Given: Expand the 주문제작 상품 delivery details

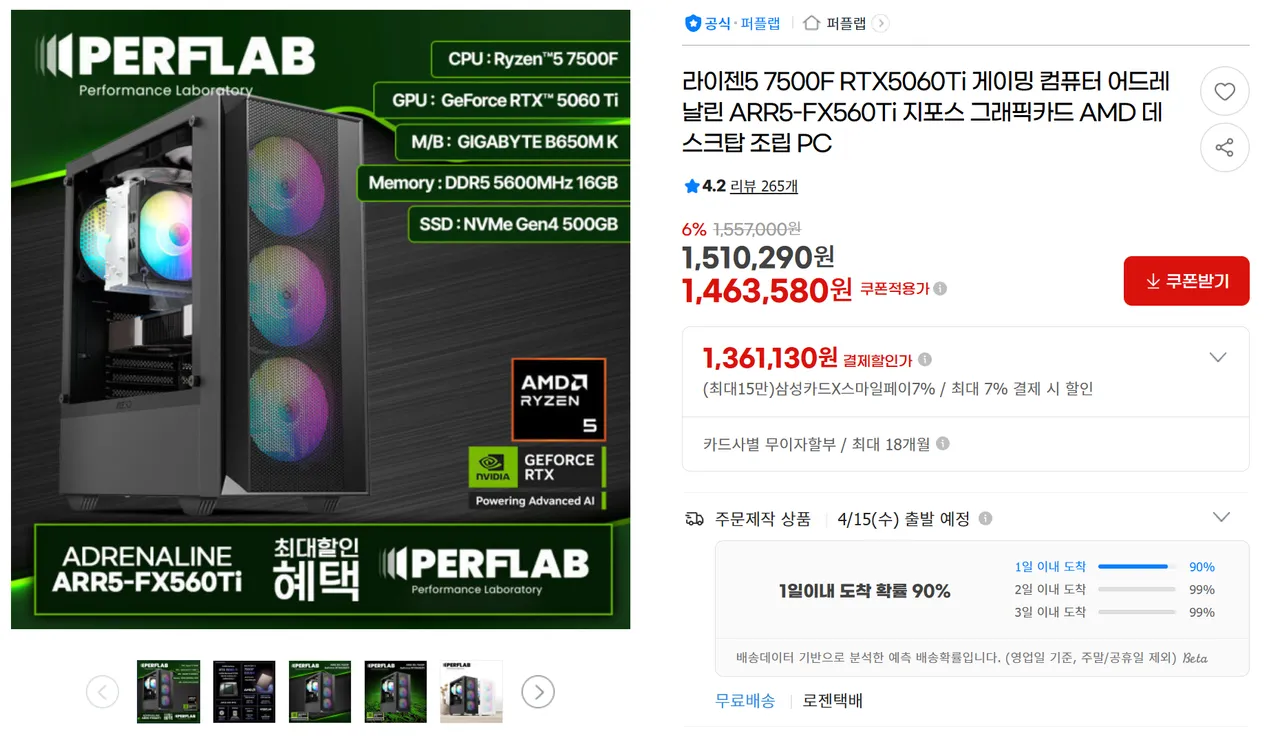Looking at the screenshot, I should [1221, 517].
